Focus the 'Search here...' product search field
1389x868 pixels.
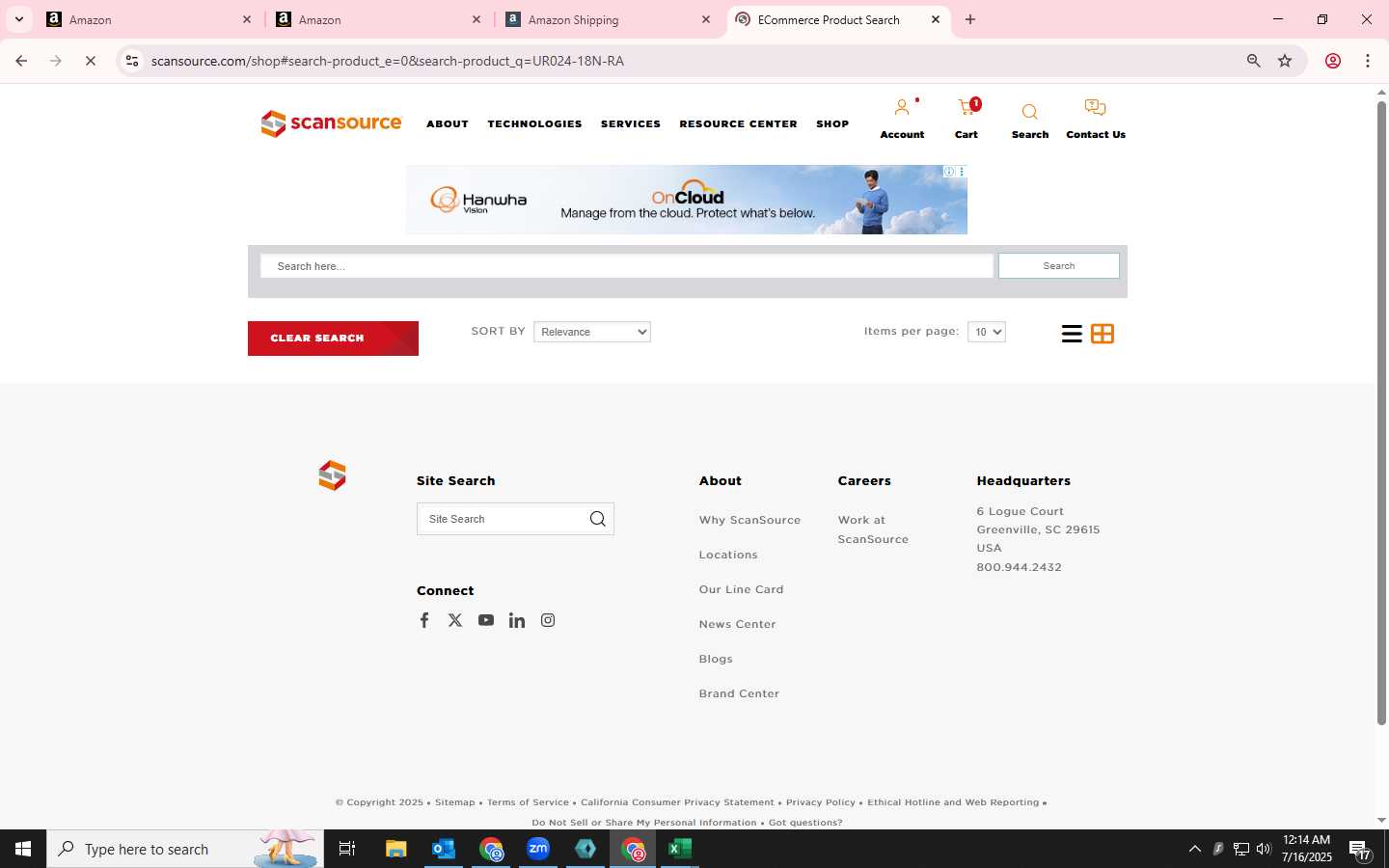[x=627, y=266]
